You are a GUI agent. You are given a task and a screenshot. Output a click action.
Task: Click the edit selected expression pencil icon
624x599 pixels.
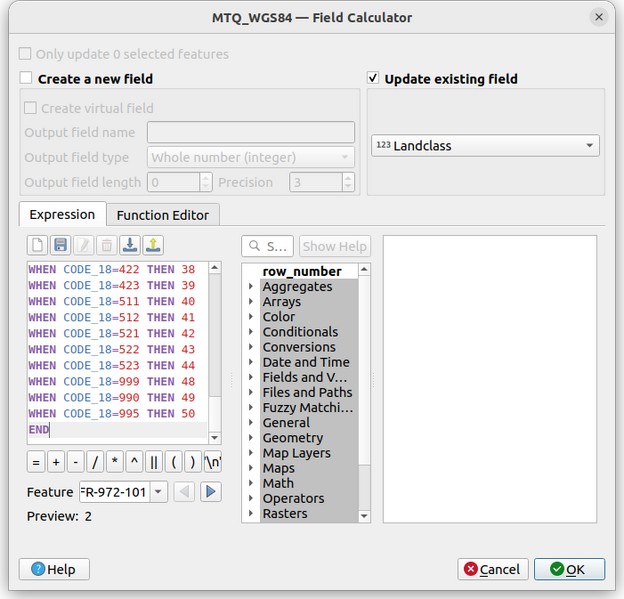tap(84, 245)
